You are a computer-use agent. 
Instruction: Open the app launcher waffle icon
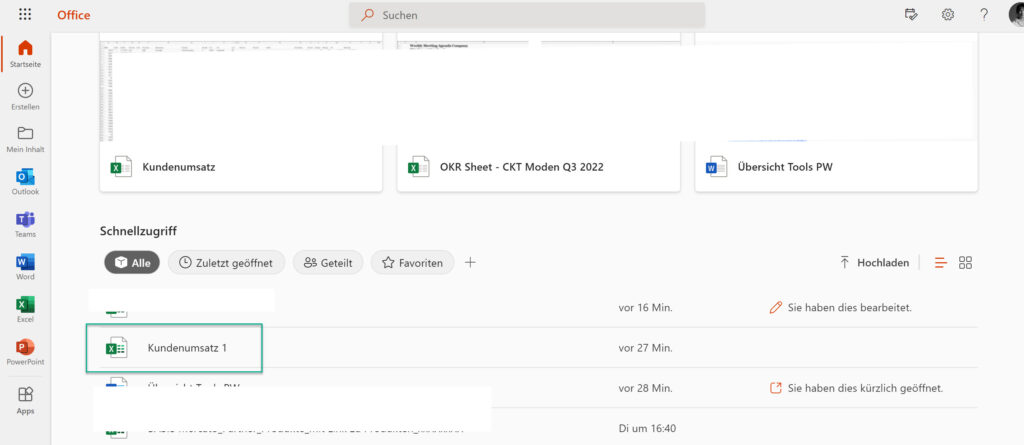coord(25,15)
